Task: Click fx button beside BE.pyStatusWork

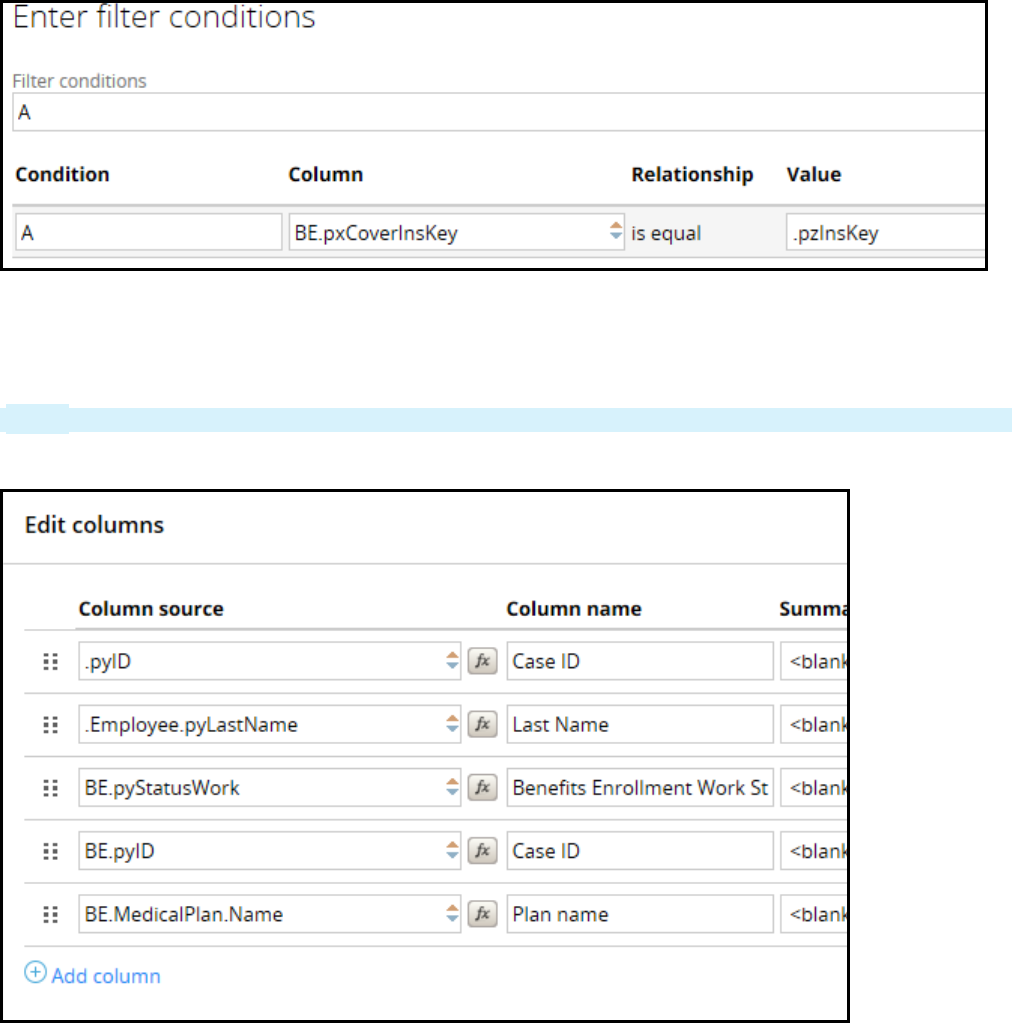Action: pyautogui.click(x=482, y=788)
